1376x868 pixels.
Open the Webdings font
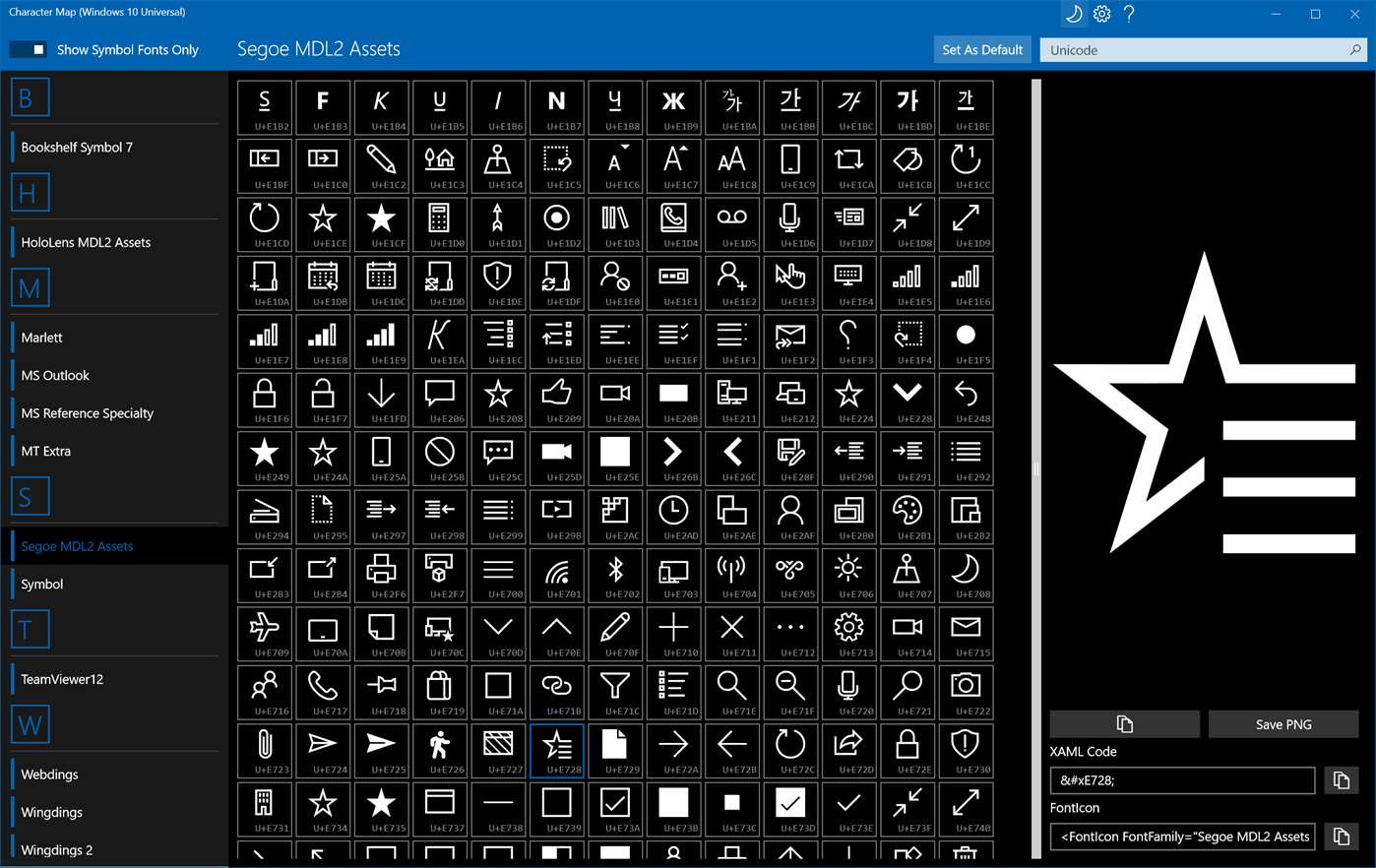coord(49,775)
